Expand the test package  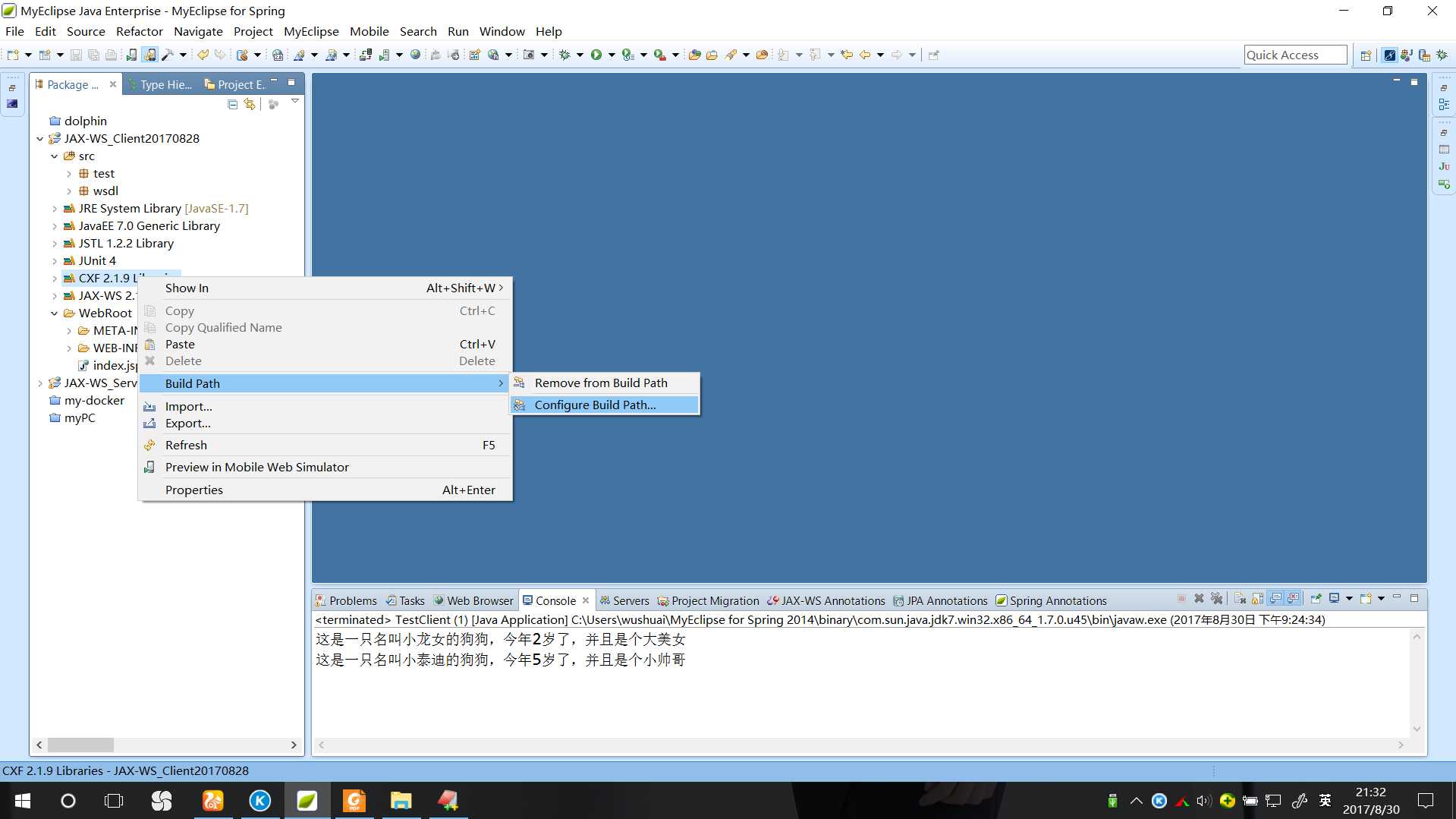69,174
